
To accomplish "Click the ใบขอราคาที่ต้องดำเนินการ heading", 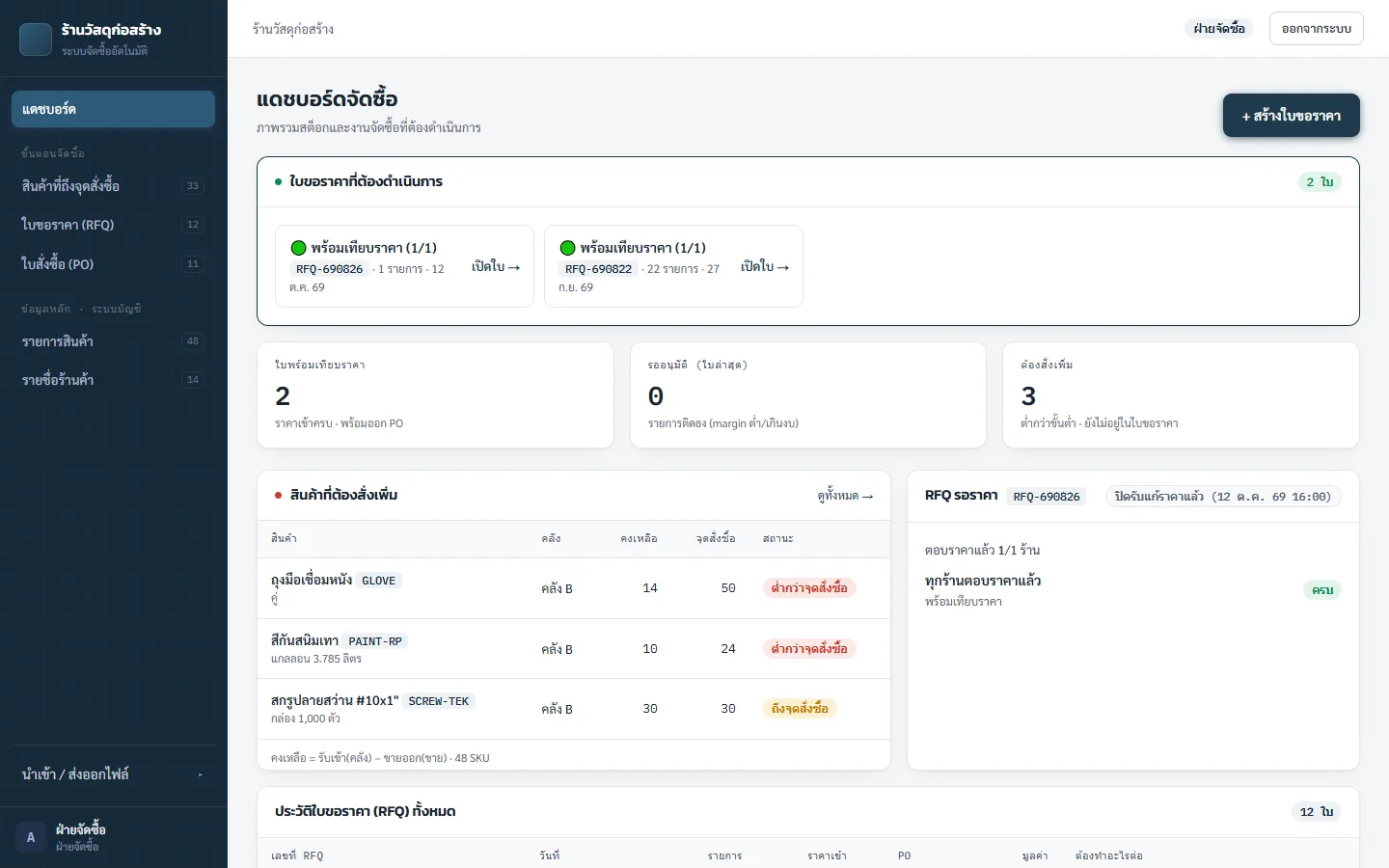I will pos(367,182).
